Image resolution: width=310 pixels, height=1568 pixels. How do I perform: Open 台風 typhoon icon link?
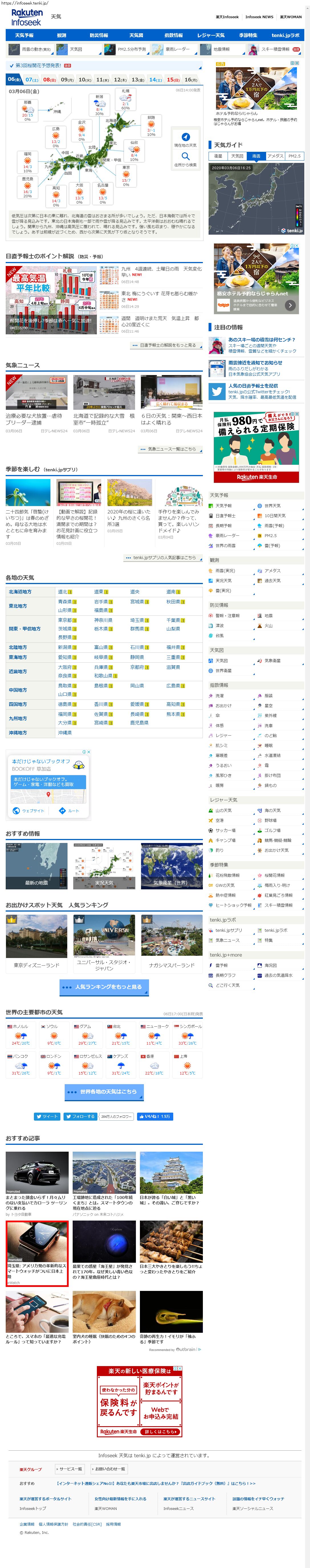pyautogui.click(x=211, y=635)
